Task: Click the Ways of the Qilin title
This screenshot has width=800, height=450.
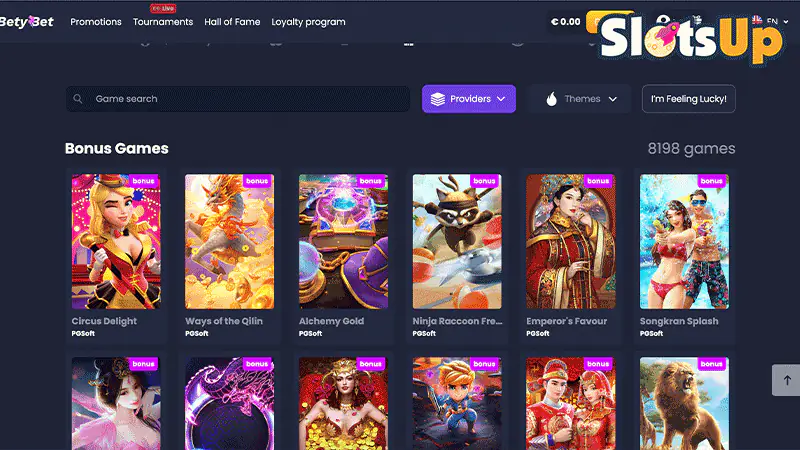Action: [x=224, y=321]
